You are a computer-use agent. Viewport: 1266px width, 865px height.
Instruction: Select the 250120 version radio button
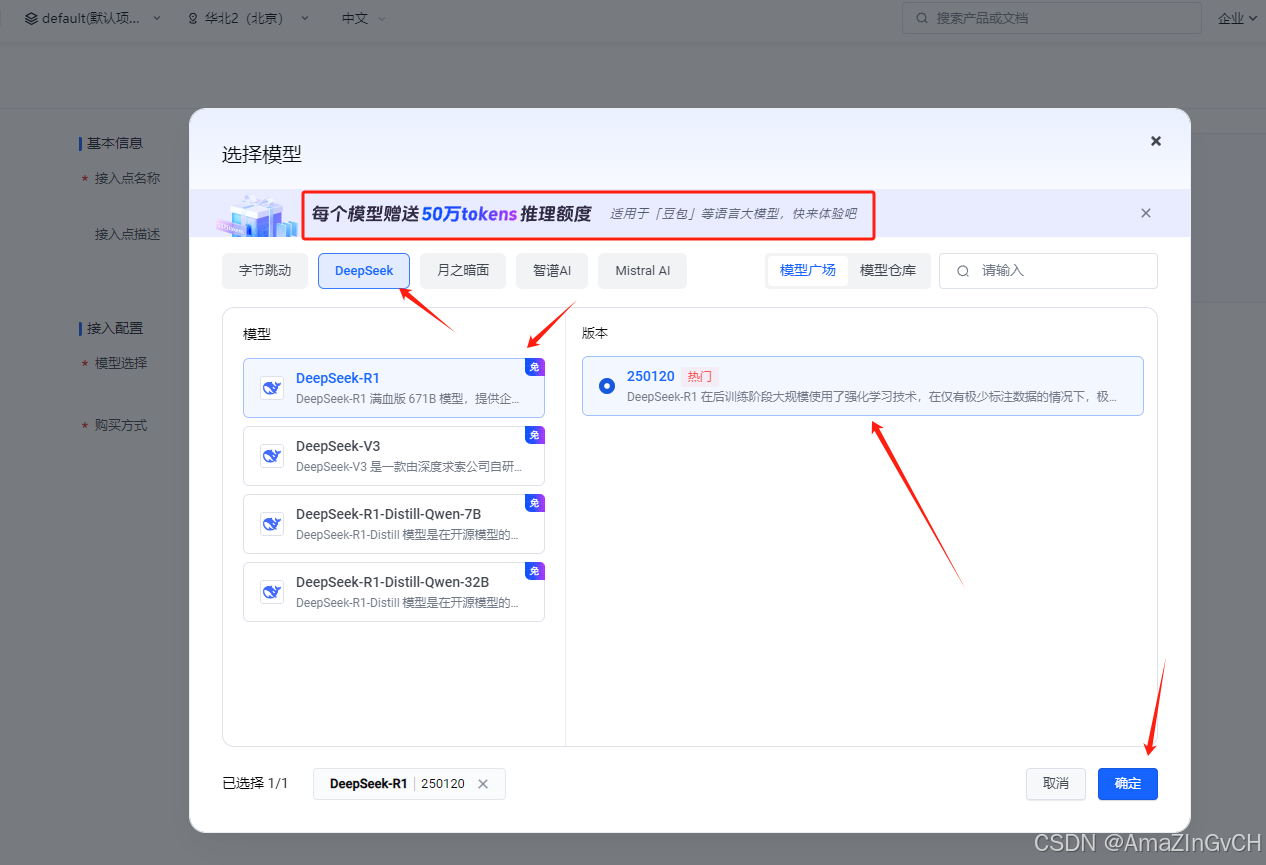[607, 386]
